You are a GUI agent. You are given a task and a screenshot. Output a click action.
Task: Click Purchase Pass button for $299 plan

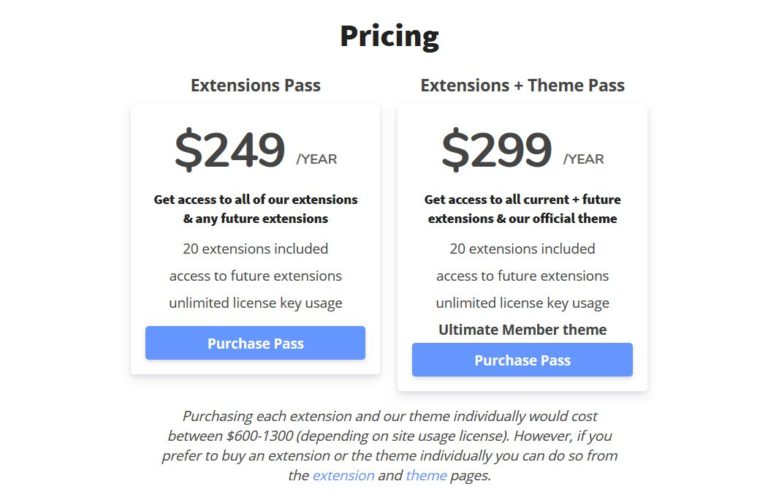(522, 360)
